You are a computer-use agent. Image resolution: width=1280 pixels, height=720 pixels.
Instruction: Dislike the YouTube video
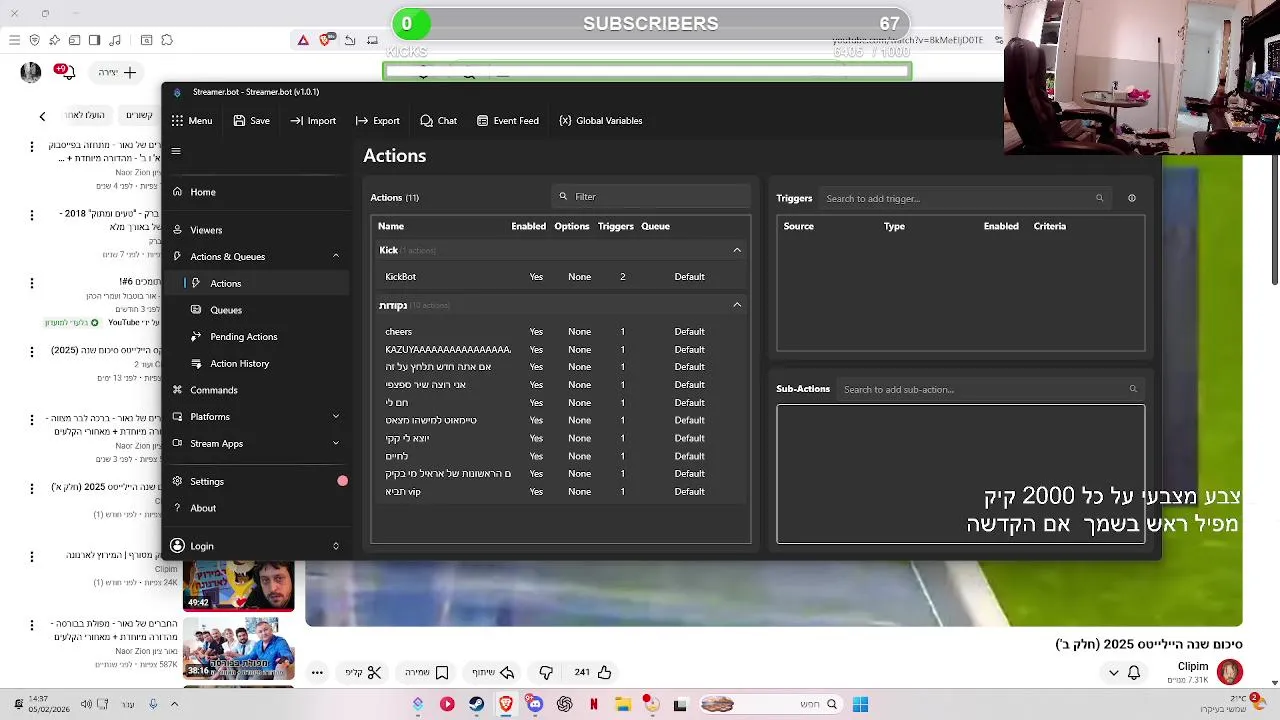click(546, 673)
